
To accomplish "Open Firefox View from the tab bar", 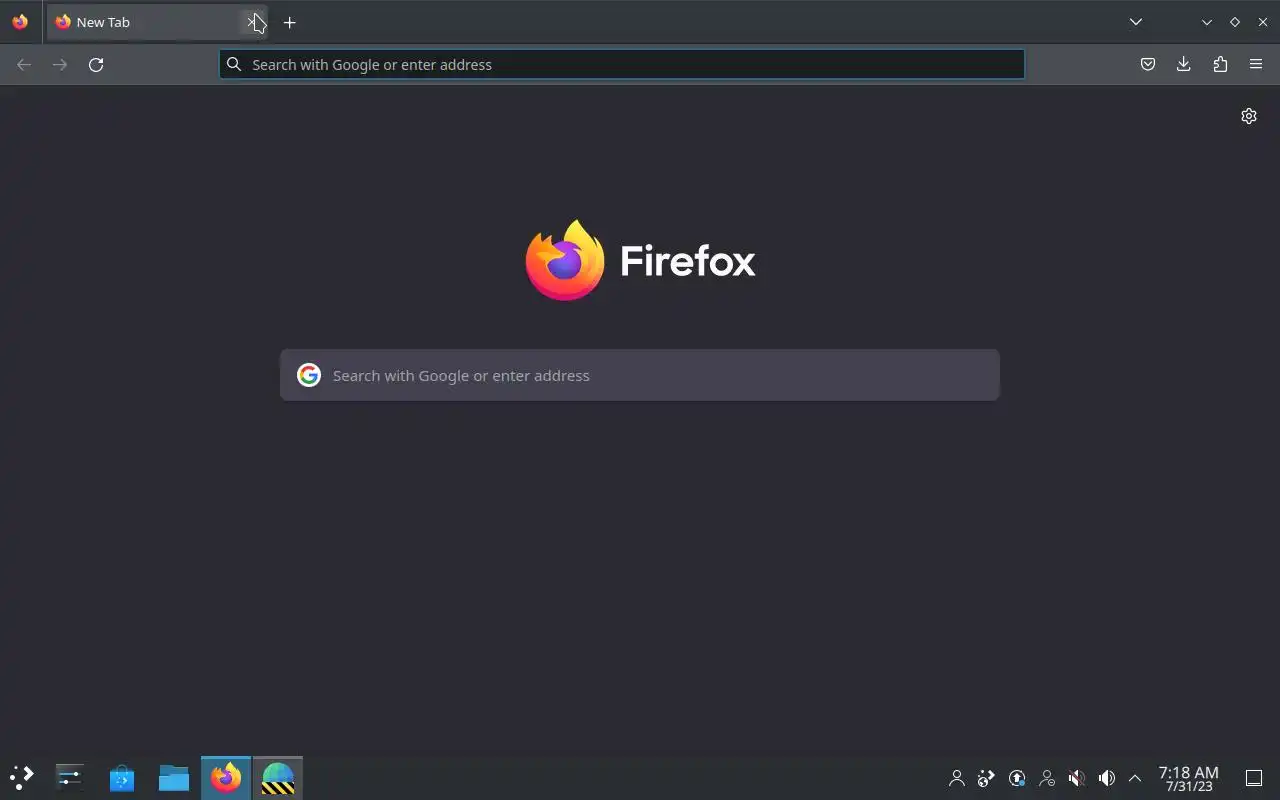I will point(20,22).
